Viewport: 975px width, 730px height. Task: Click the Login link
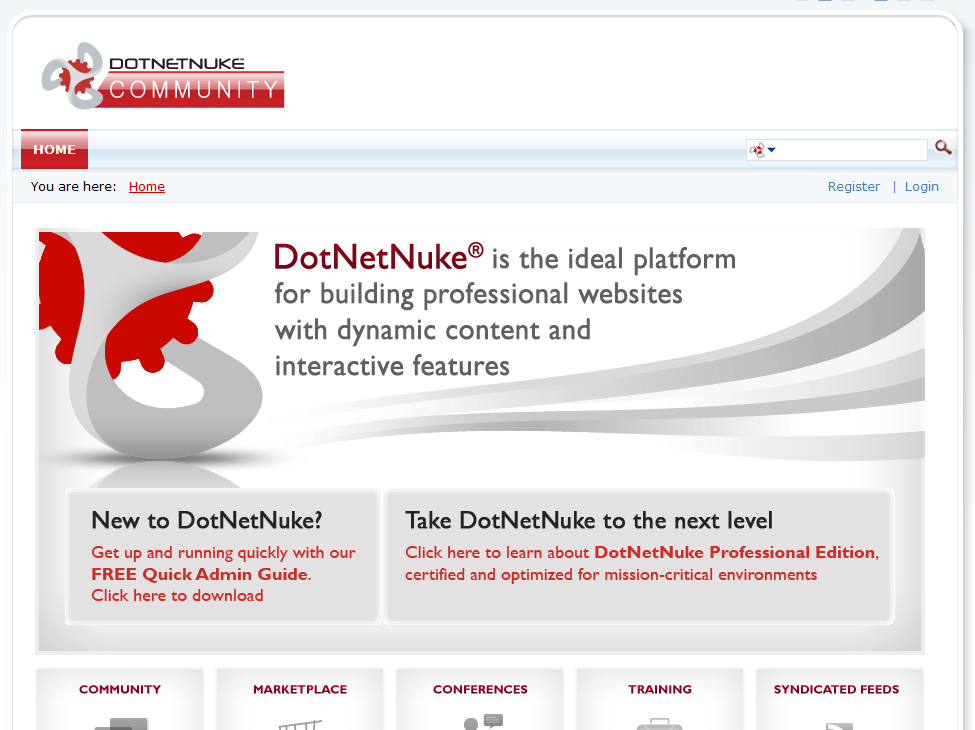[x=922, y=187]
